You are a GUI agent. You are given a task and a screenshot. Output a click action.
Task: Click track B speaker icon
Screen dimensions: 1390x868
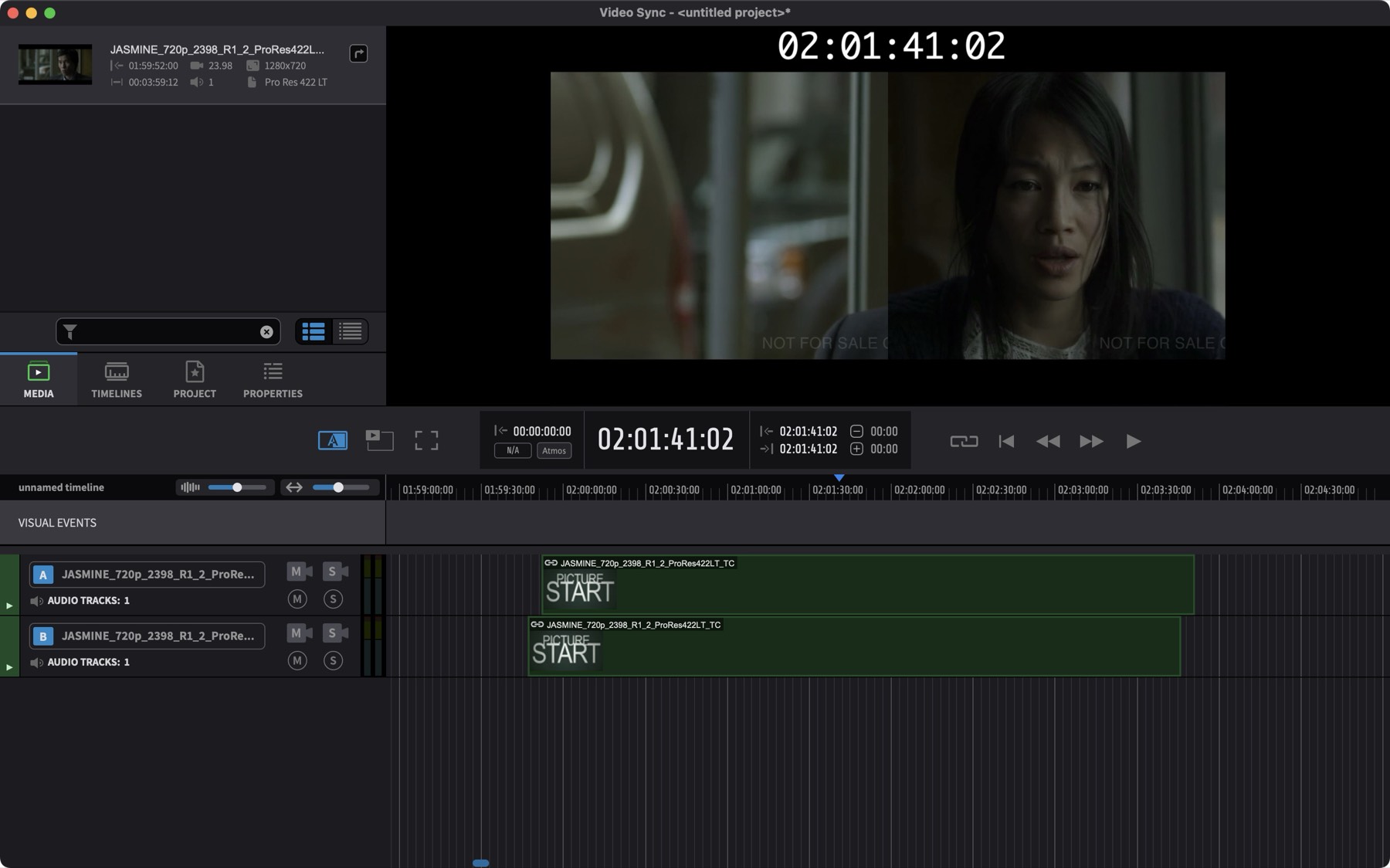[36, 663]
